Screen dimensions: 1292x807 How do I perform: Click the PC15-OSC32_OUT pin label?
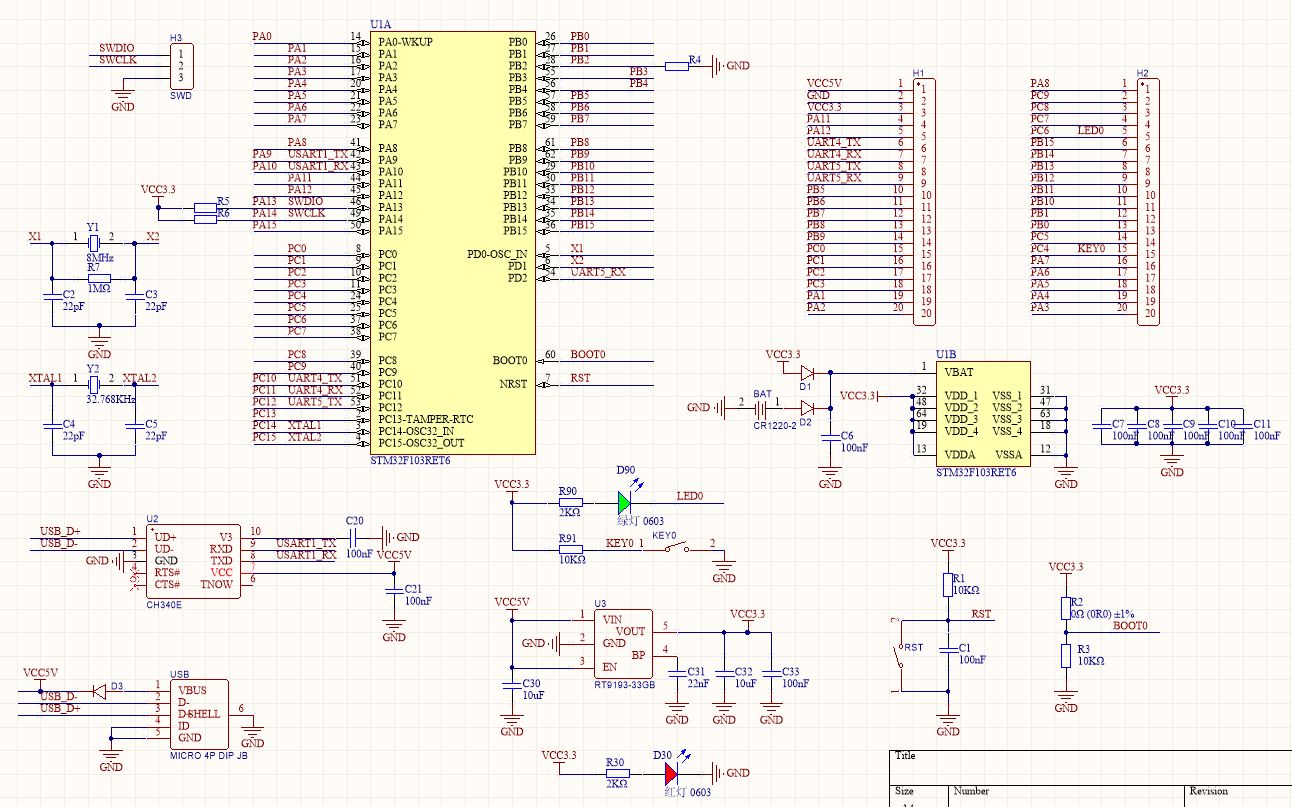click(x=421, y=442)
